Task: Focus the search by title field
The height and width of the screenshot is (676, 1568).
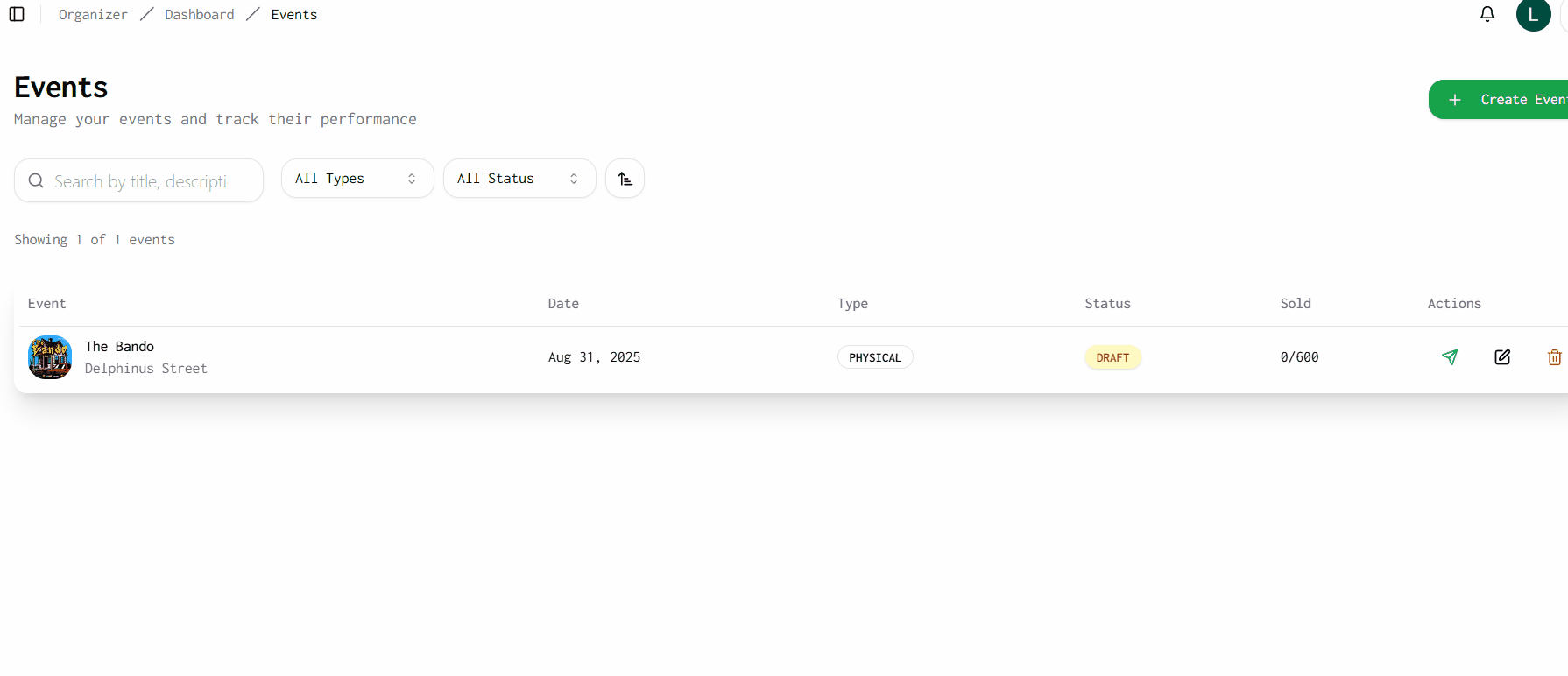Action: 149,181
